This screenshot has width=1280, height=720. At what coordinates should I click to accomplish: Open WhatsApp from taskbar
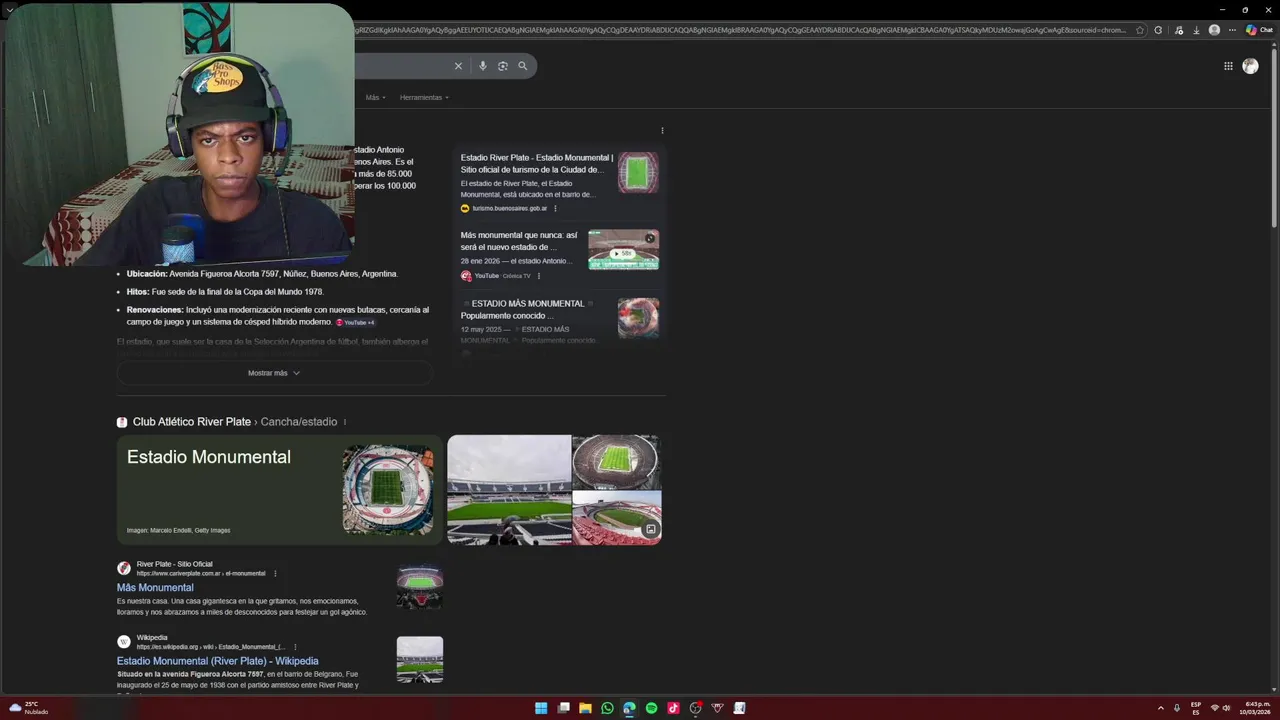(x=607, y=708)
